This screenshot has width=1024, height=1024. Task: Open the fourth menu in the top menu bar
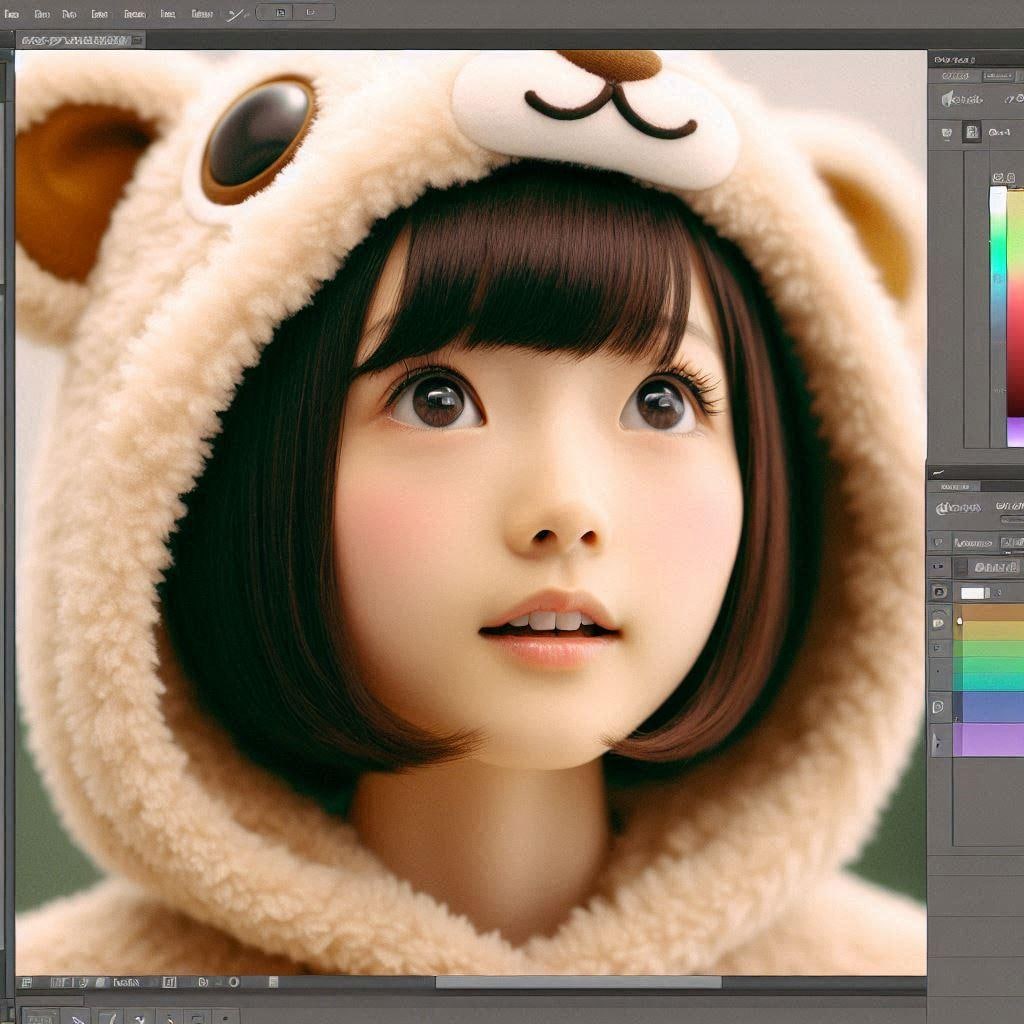pos(99,14)
